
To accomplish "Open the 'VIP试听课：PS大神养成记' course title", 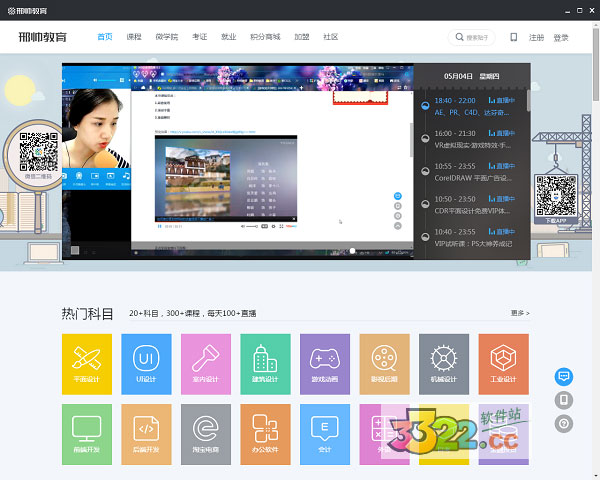I will pos(473,244).
